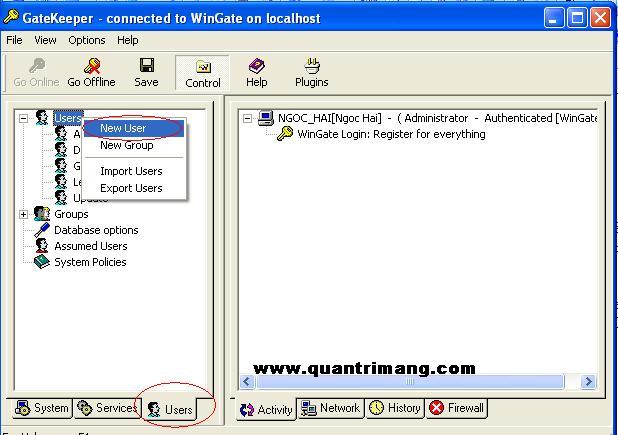
Task: Collapse the NGOC_HAI session node
Action: click(x=247, y=118)
